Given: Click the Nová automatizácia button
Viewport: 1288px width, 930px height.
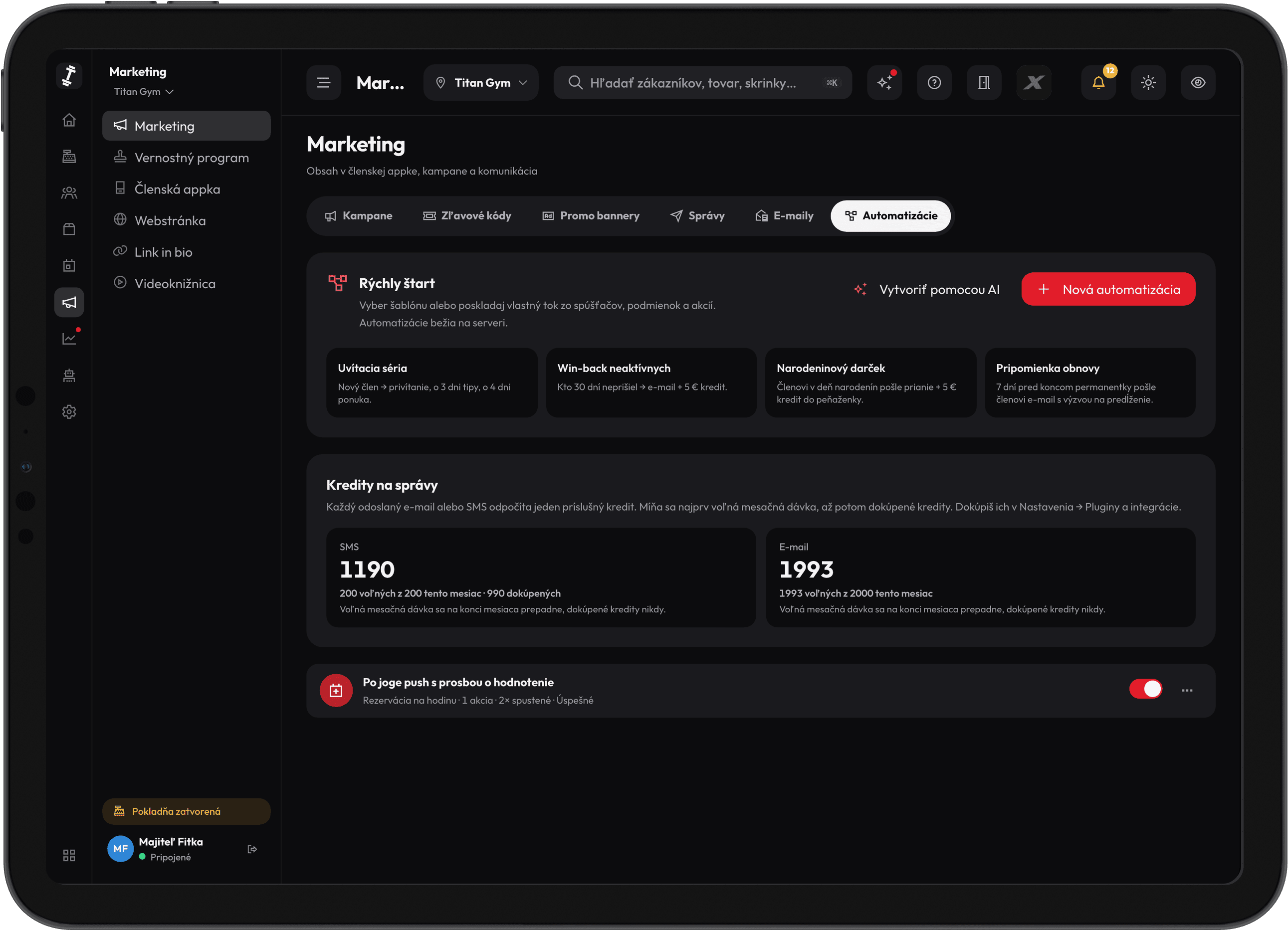Looking at the screenshot, I should [x=1108, y=290].
